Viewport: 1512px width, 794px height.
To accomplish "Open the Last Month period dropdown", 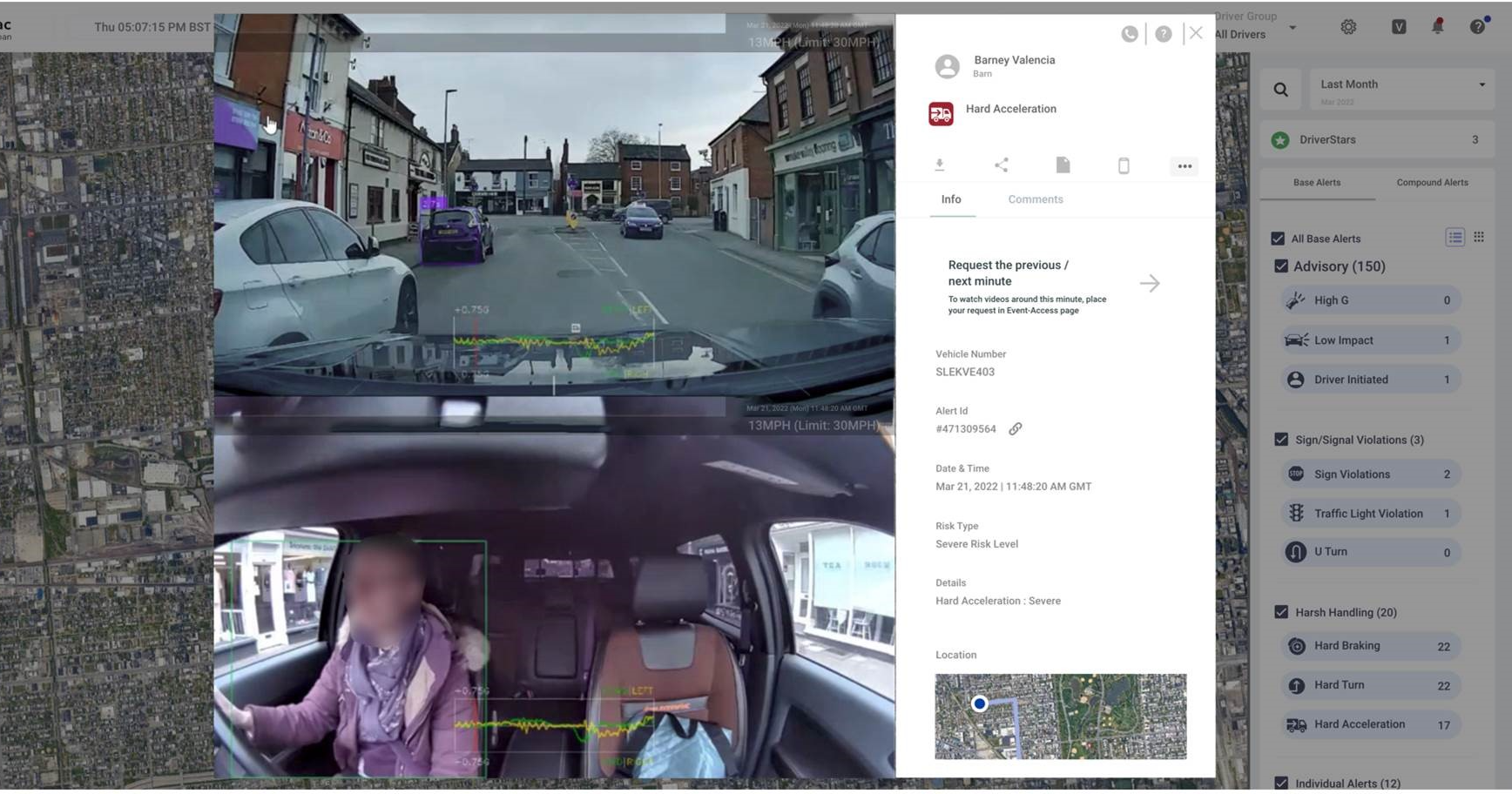I will pyautogui.click(x=1402, y=90).
